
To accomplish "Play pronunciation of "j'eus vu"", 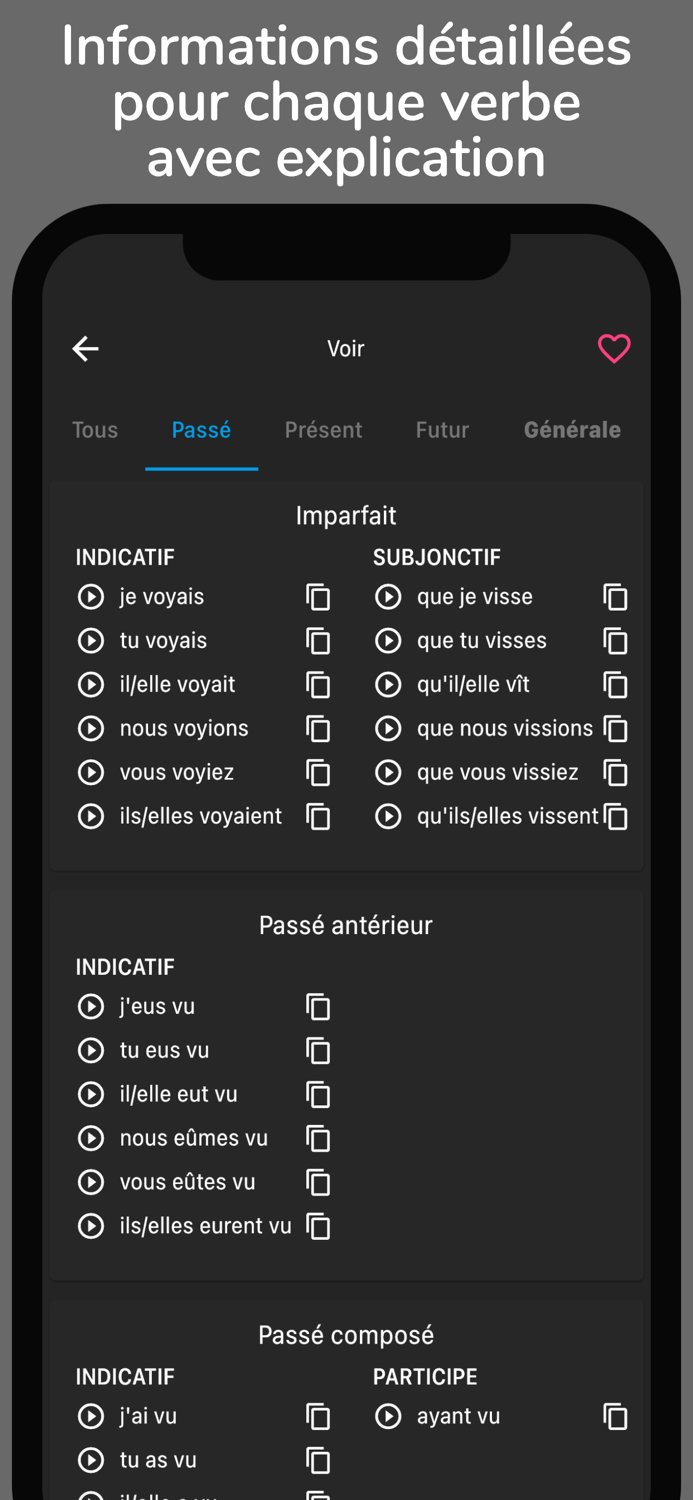I will tap(90, 1006).
